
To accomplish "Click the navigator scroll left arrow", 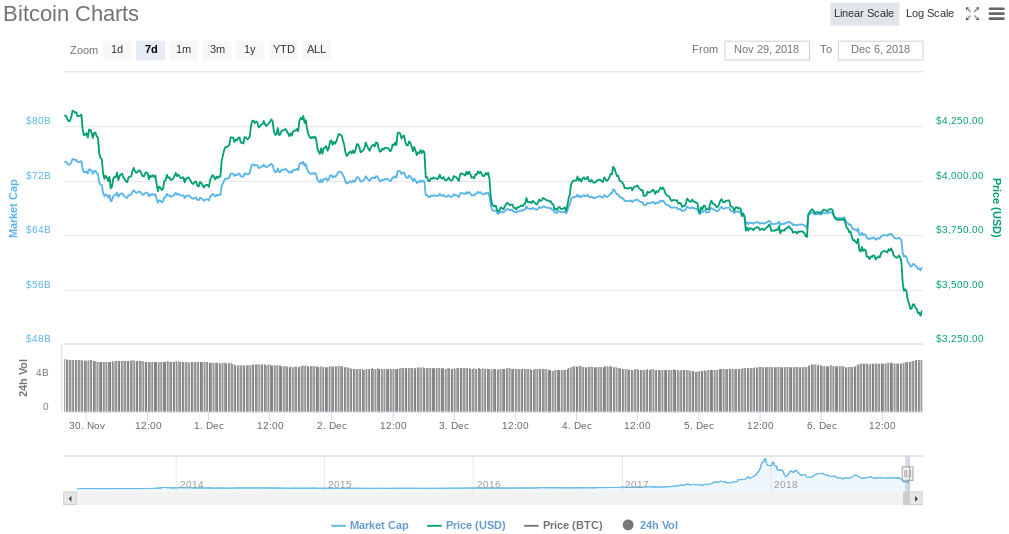I will point(70,499).
